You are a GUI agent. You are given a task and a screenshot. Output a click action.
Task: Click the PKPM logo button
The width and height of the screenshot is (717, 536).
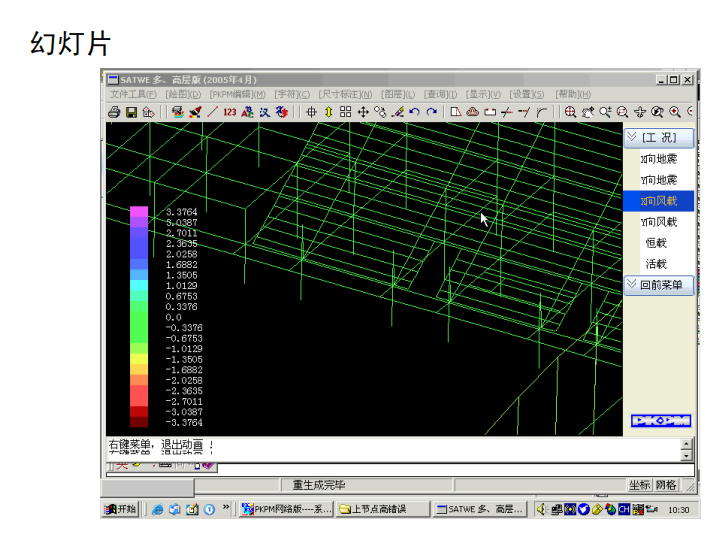pos(661,421)
